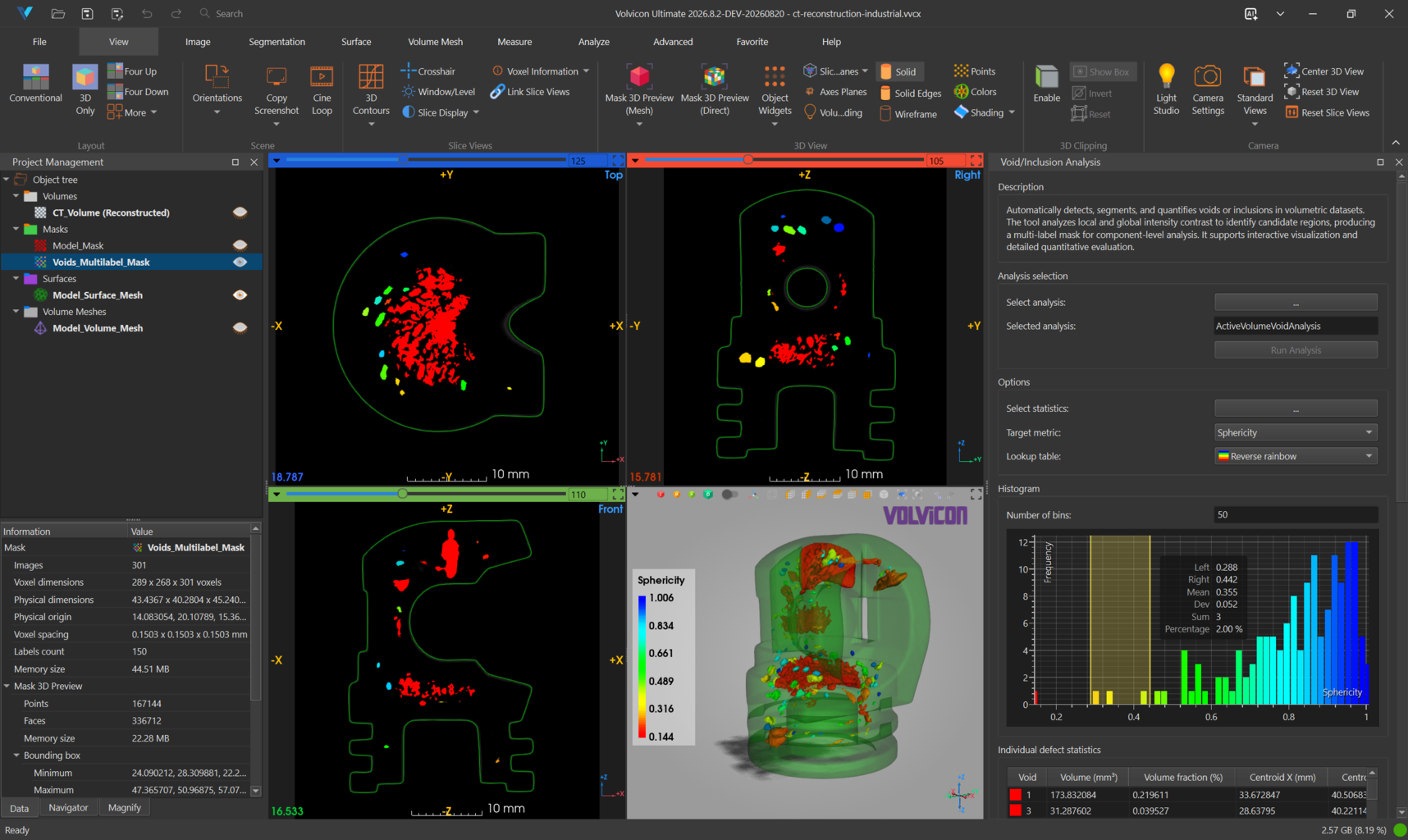Click Reset Slice Views
Screen dimensions: 1408x840
pyautogui.click(x=1328, y=112)
